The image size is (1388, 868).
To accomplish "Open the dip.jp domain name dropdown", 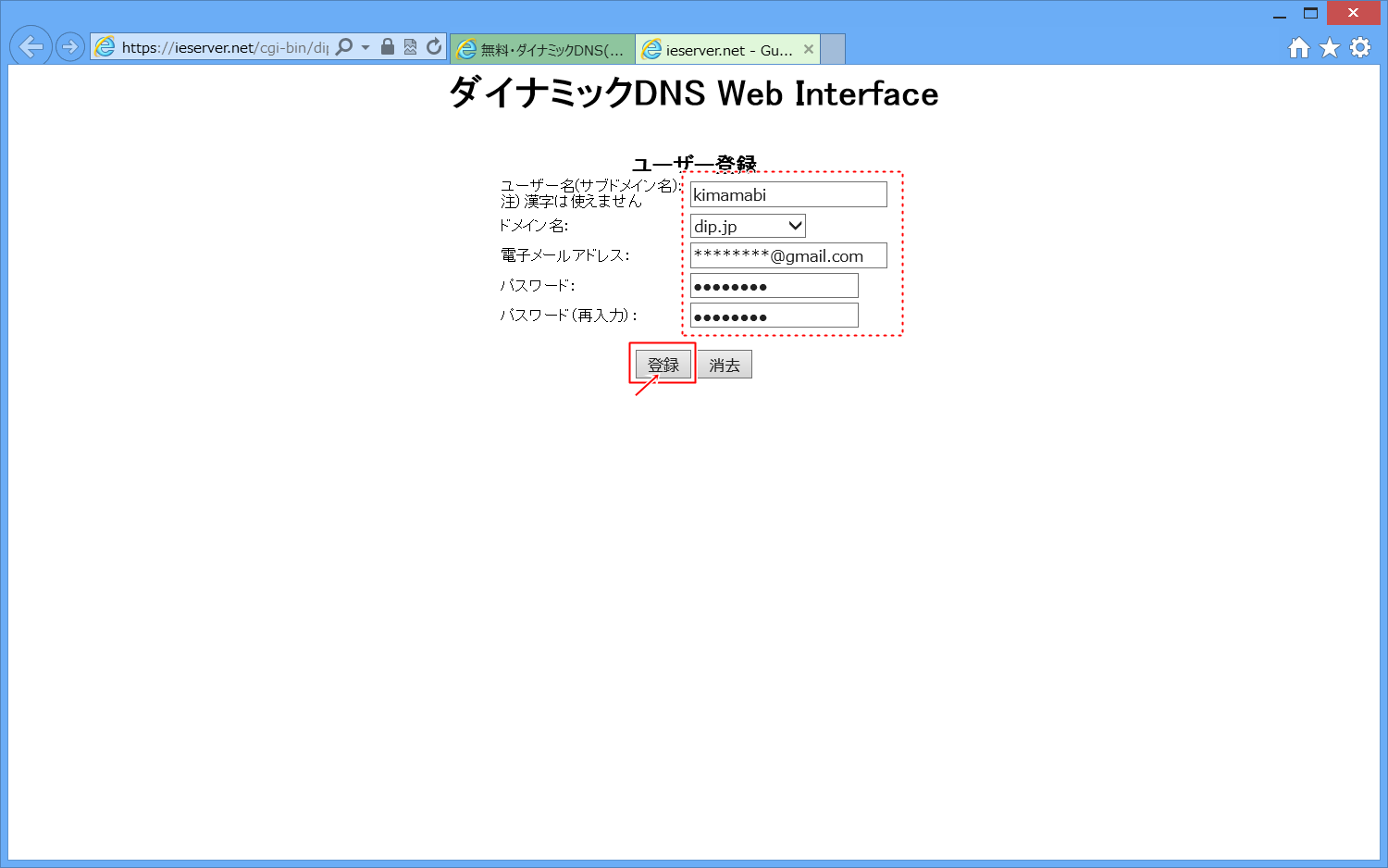I will [x=748, y=226].
